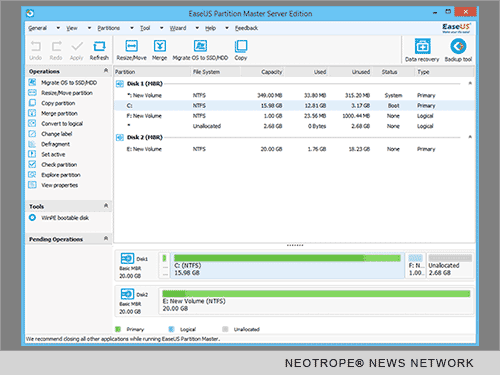Sort by Used column header
This screenshot has width=500, height=375.
pyautogui.click(x=306, y=72)
